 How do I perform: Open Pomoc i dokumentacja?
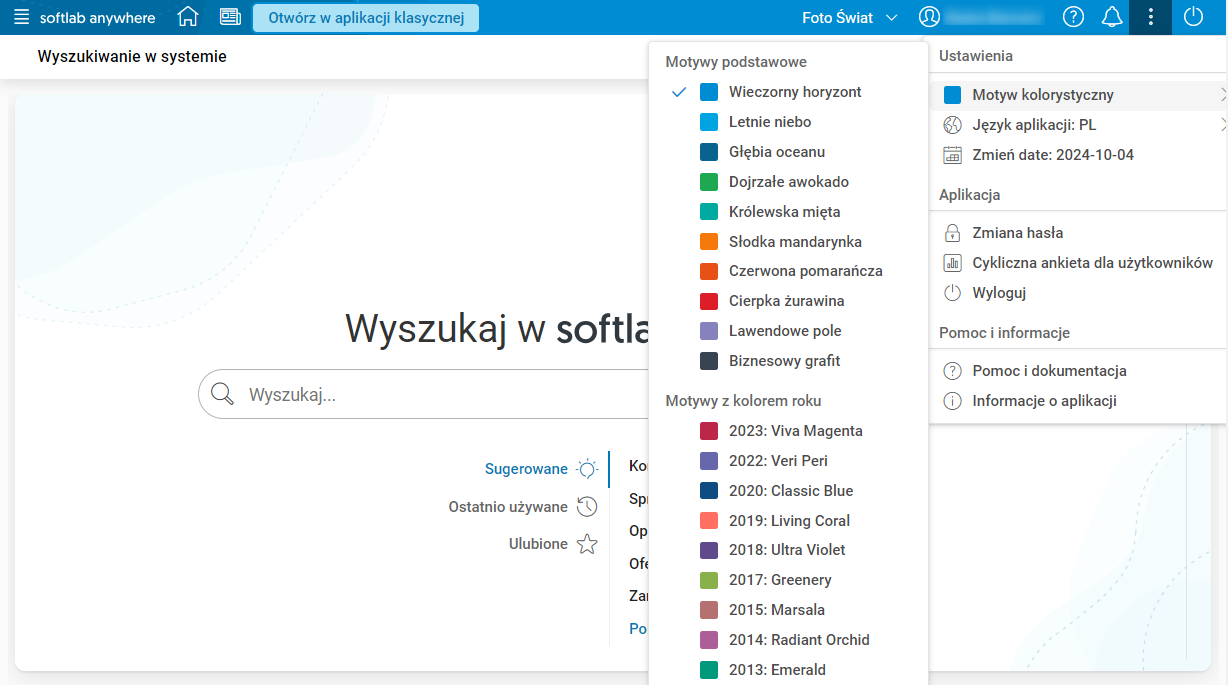coord(1049,370)
